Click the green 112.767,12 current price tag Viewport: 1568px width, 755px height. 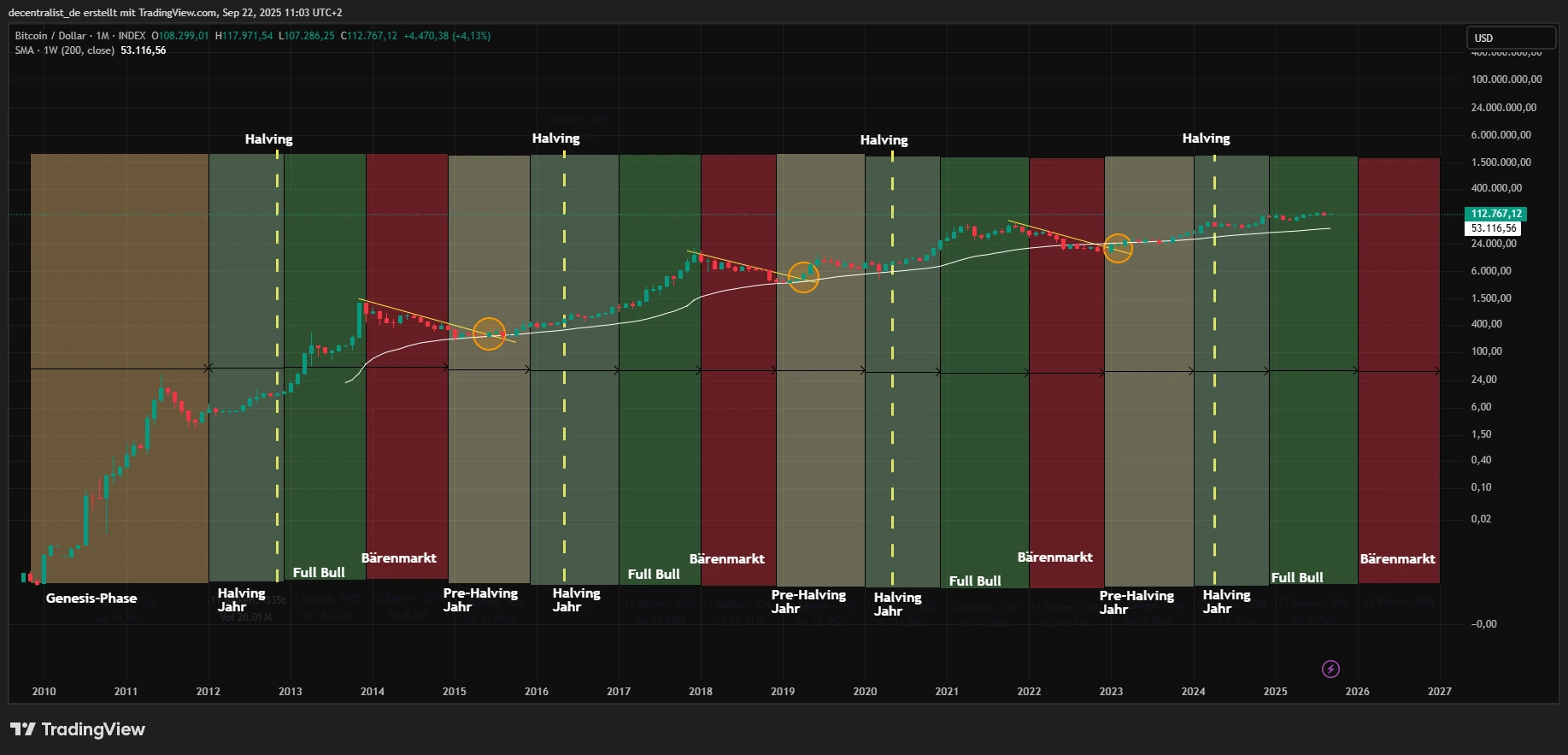(1495, 214)
